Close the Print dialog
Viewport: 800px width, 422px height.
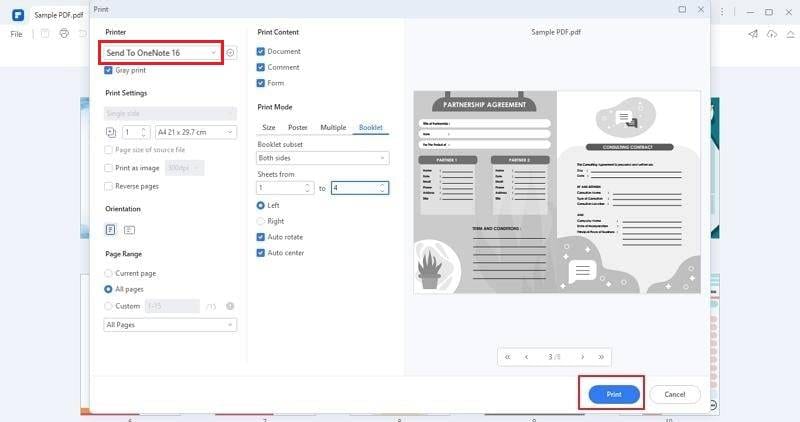[x=701, y=9]
